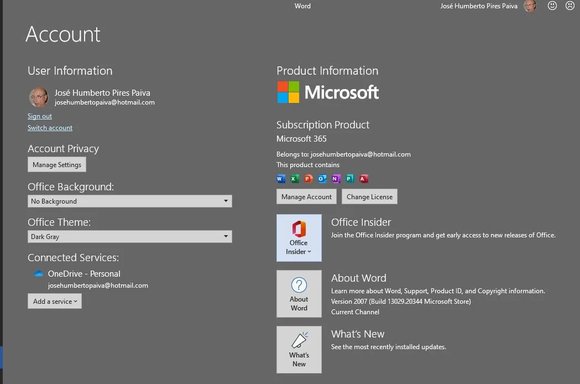
Task: Click the Excel app icon
Action: tap(294, 179)
